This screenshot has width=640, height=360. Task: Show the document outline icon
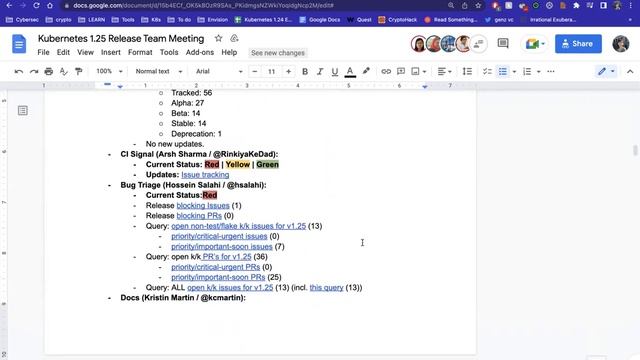click(x=23, y=111)
